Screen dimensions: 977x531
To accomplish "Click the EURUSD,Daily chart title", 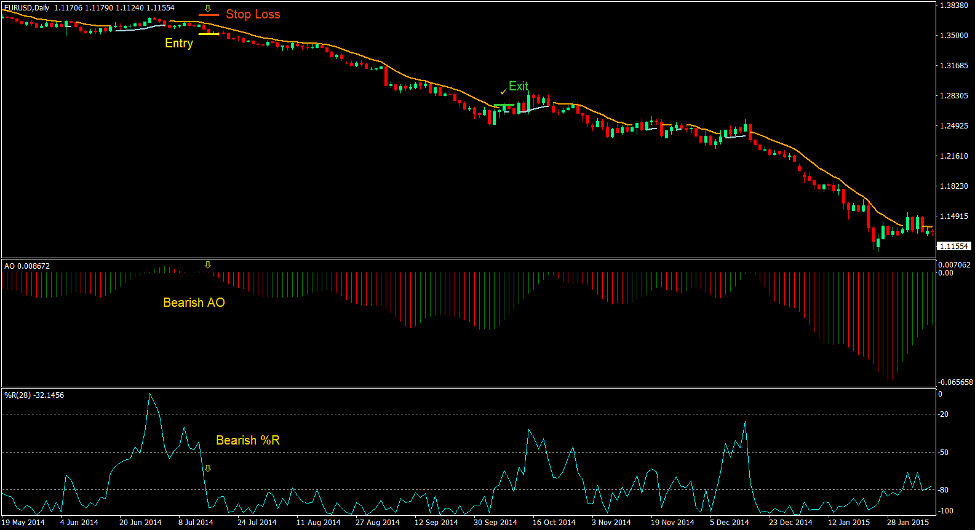I will pyautogui.click(x=27, y=8).
